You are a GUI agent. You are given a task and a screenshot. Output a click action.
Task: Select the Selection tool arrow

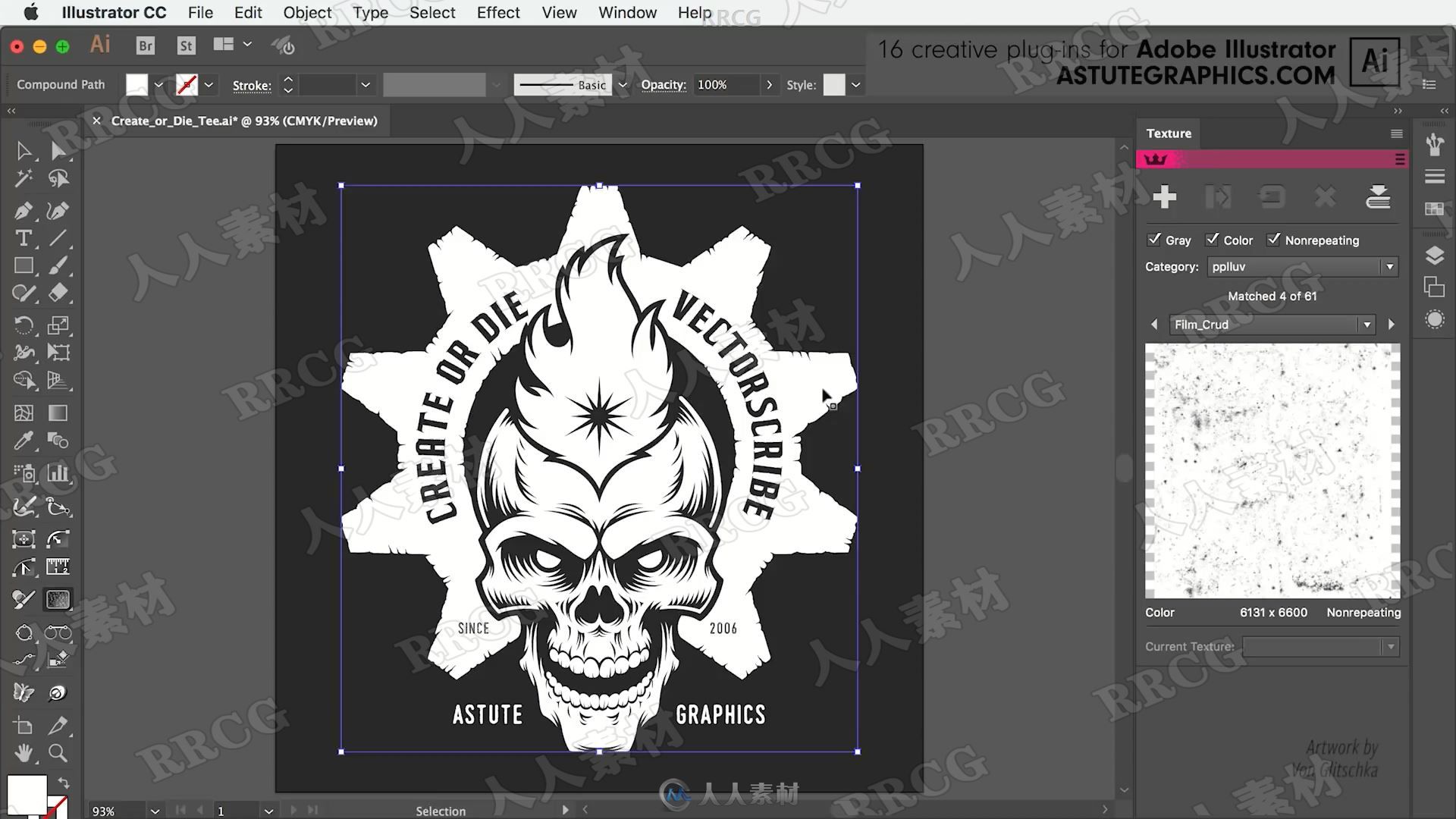pyautogui.click(x=24, y=150)
